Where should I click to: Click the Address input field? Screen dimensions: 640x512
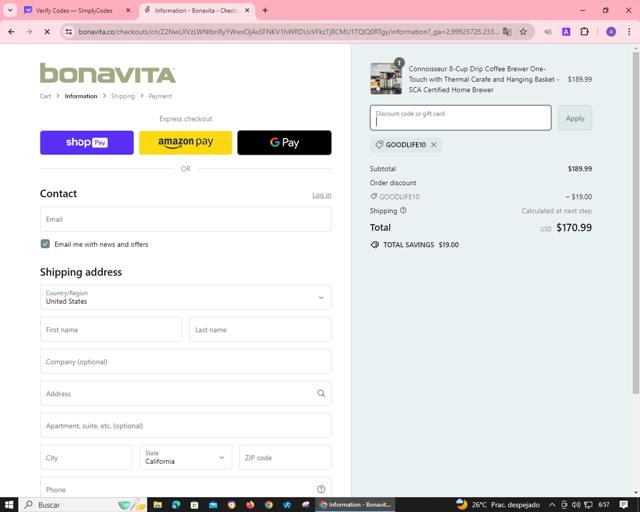pyautogui.click(x=186, y=394)
